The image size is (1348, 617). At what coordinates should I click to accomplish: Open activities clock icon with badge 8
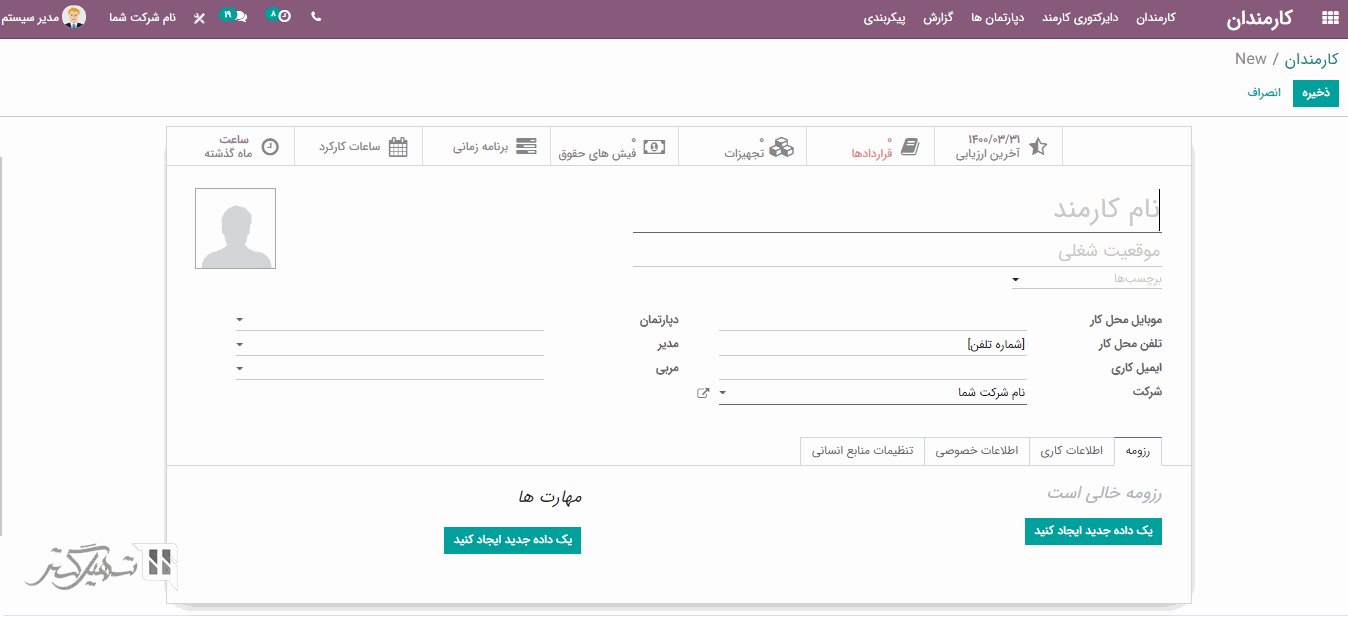tap(283, 17)
